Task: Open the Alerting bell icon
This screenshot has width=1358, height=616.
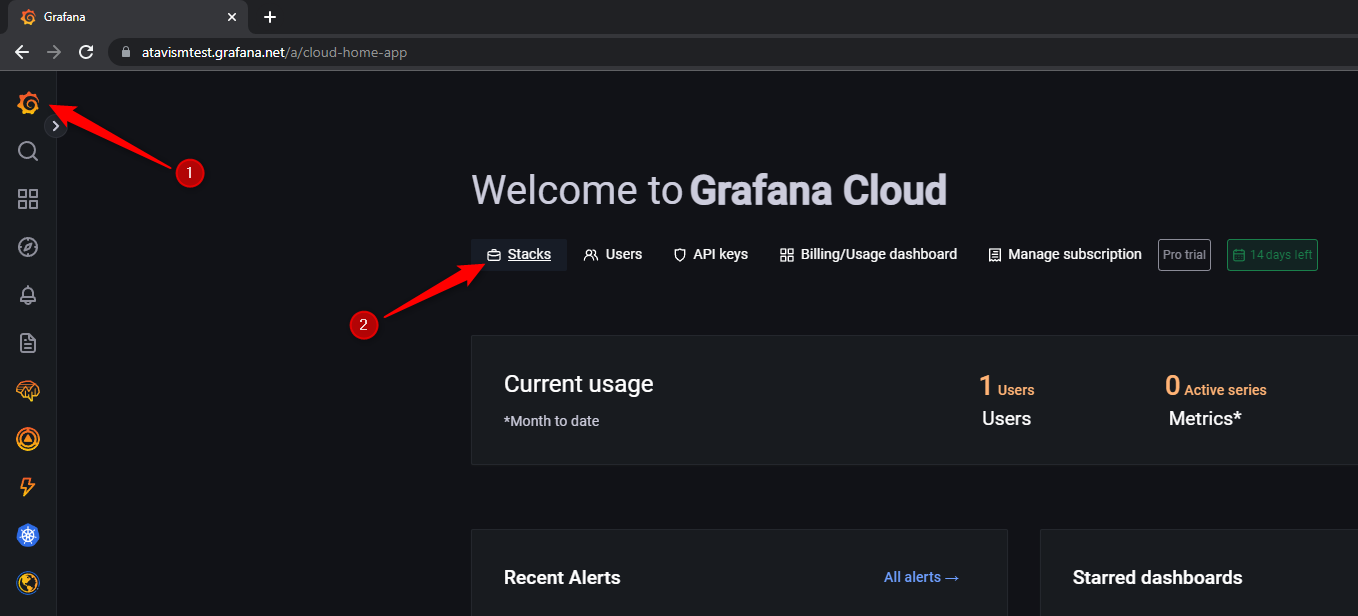Action: 28,295
